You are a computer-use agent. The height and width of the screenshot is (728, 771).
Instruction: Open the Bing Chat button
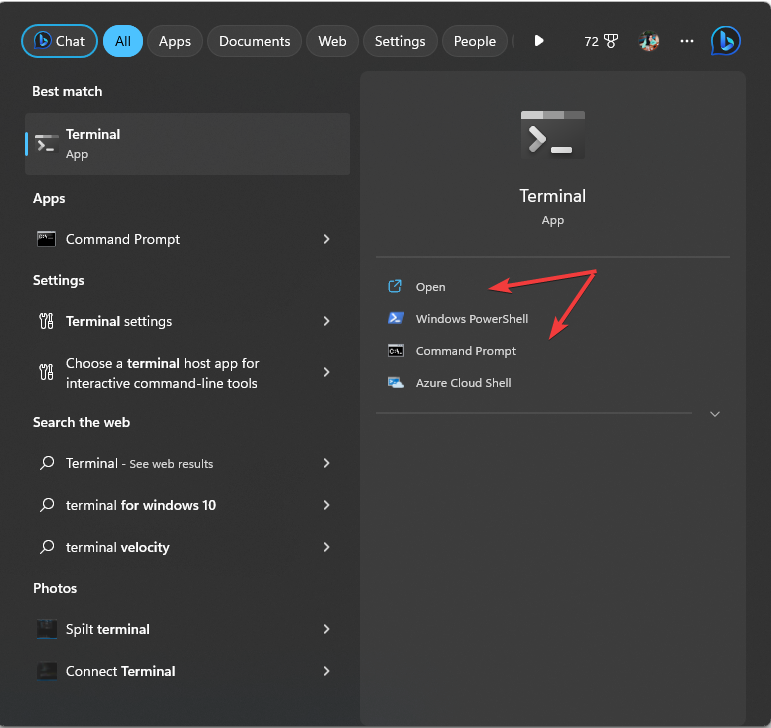coord(60,41)
